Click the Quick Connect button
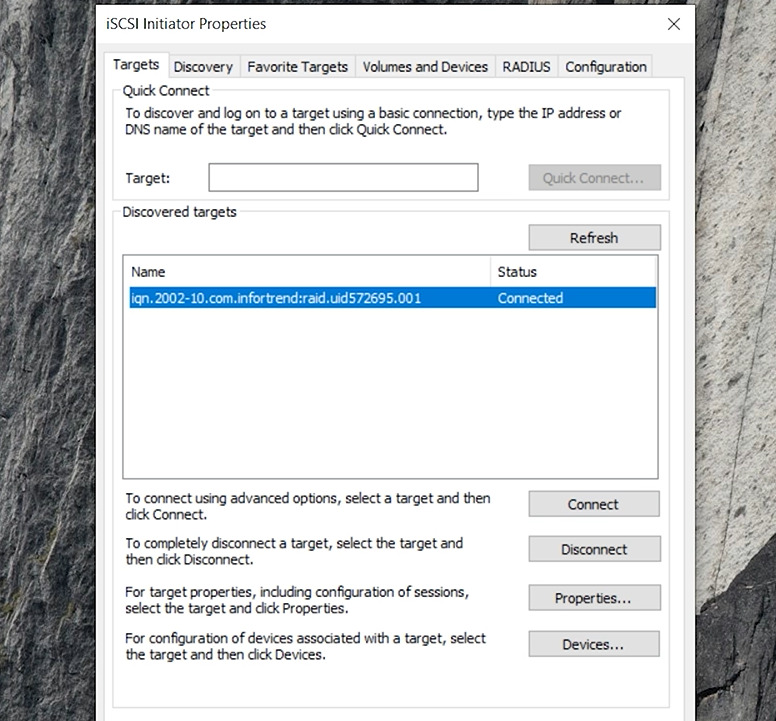The width and height of the screenshot is (776, 721). (x=594, y=178)
